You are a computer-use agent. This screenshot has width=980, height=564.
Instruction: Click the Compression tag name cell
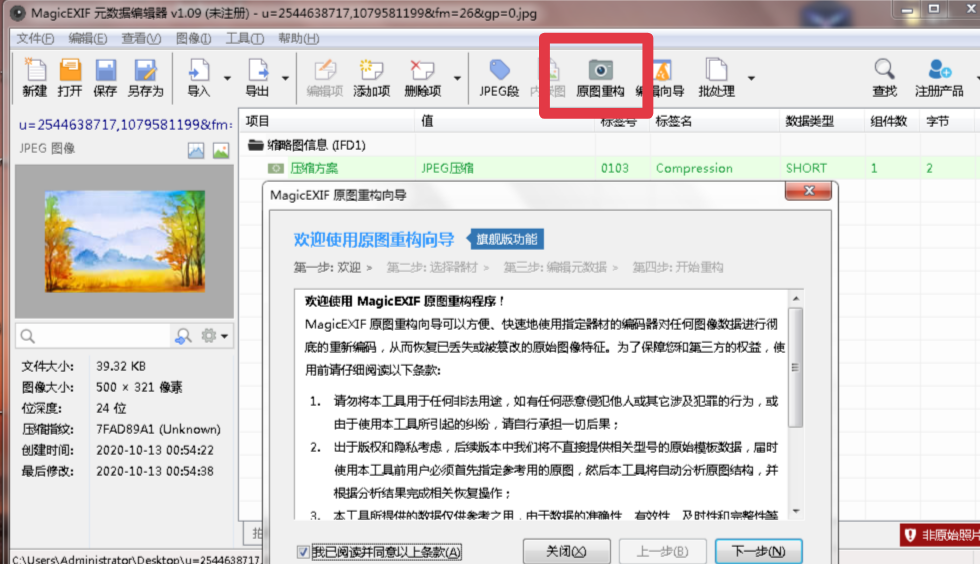click(694, 168)
